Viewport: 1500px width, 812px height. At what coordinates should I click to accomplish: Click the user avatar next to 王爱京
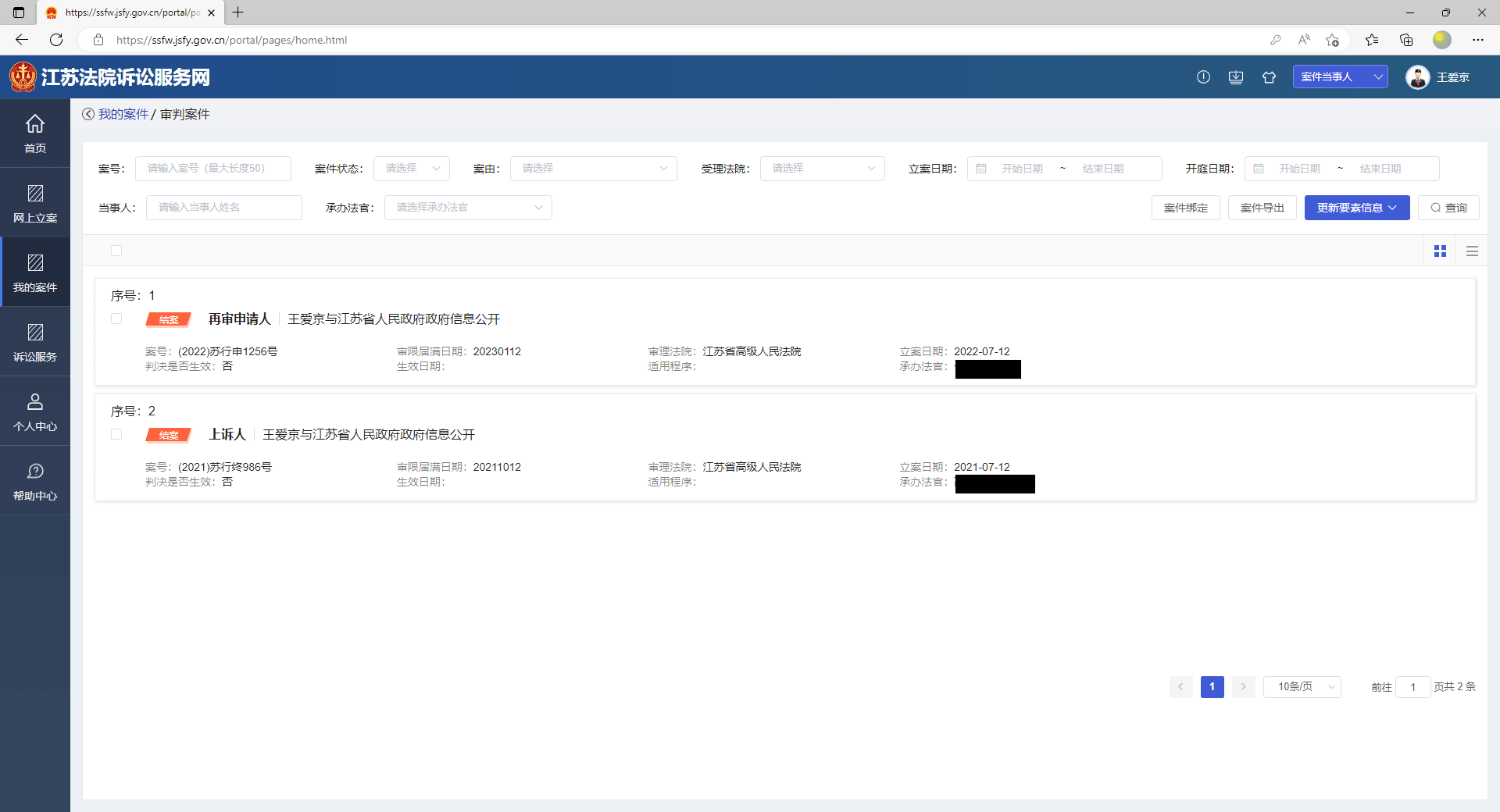1417,77
